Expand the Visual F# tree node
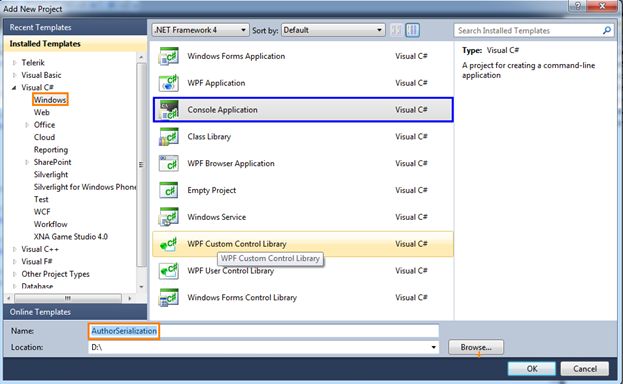The image size is (623, 384). click(x=15, y=262)
